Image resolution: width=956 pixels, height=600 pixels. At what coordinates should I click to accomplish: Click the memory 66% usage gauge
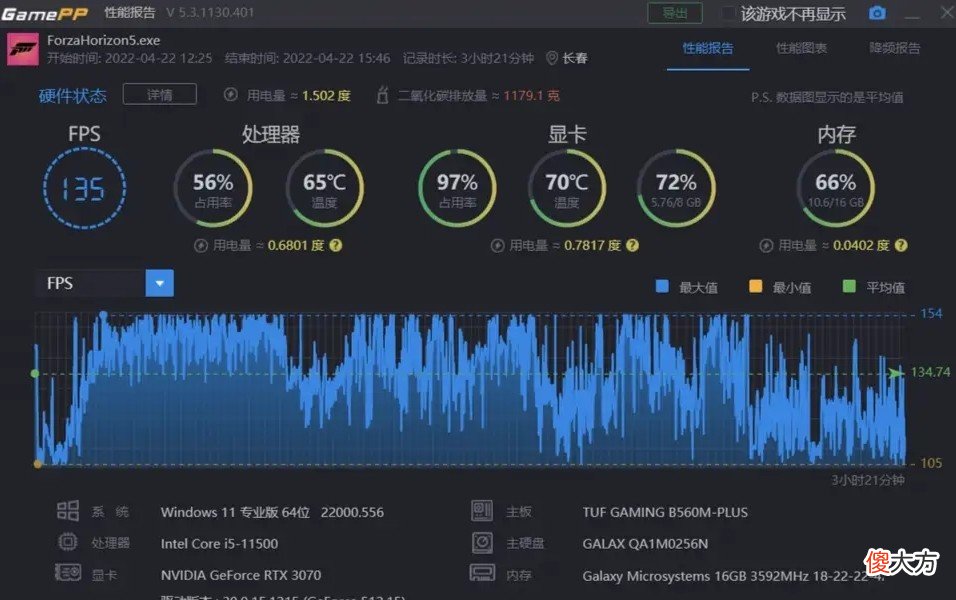click(x=836, y=188)
